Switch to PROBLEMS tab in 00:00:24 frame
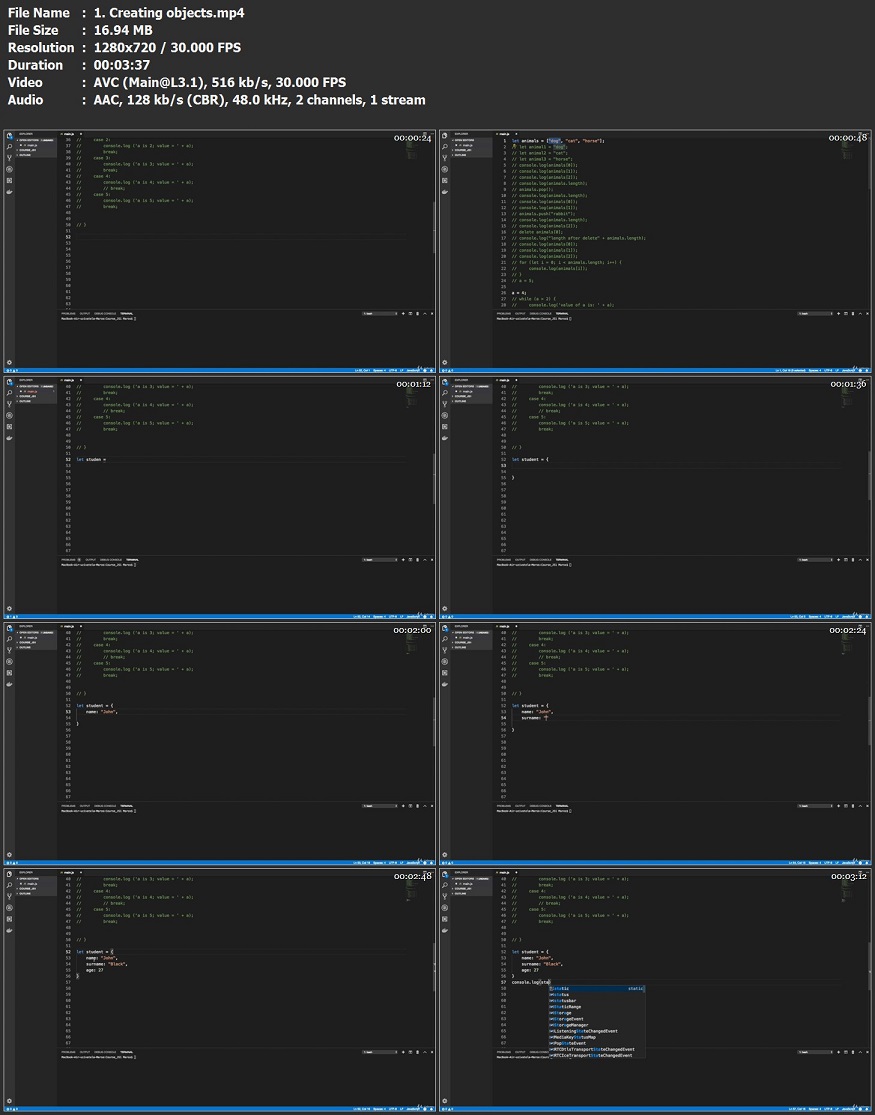 pyautogui.click(x=68, y=314)
